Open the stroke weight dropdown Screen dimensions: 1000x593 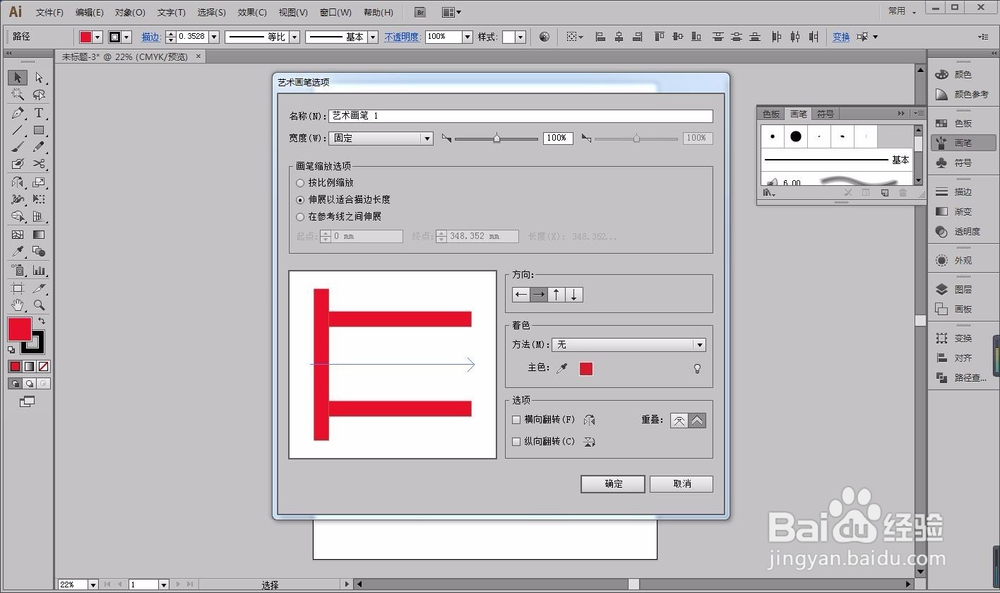(214, 37)
